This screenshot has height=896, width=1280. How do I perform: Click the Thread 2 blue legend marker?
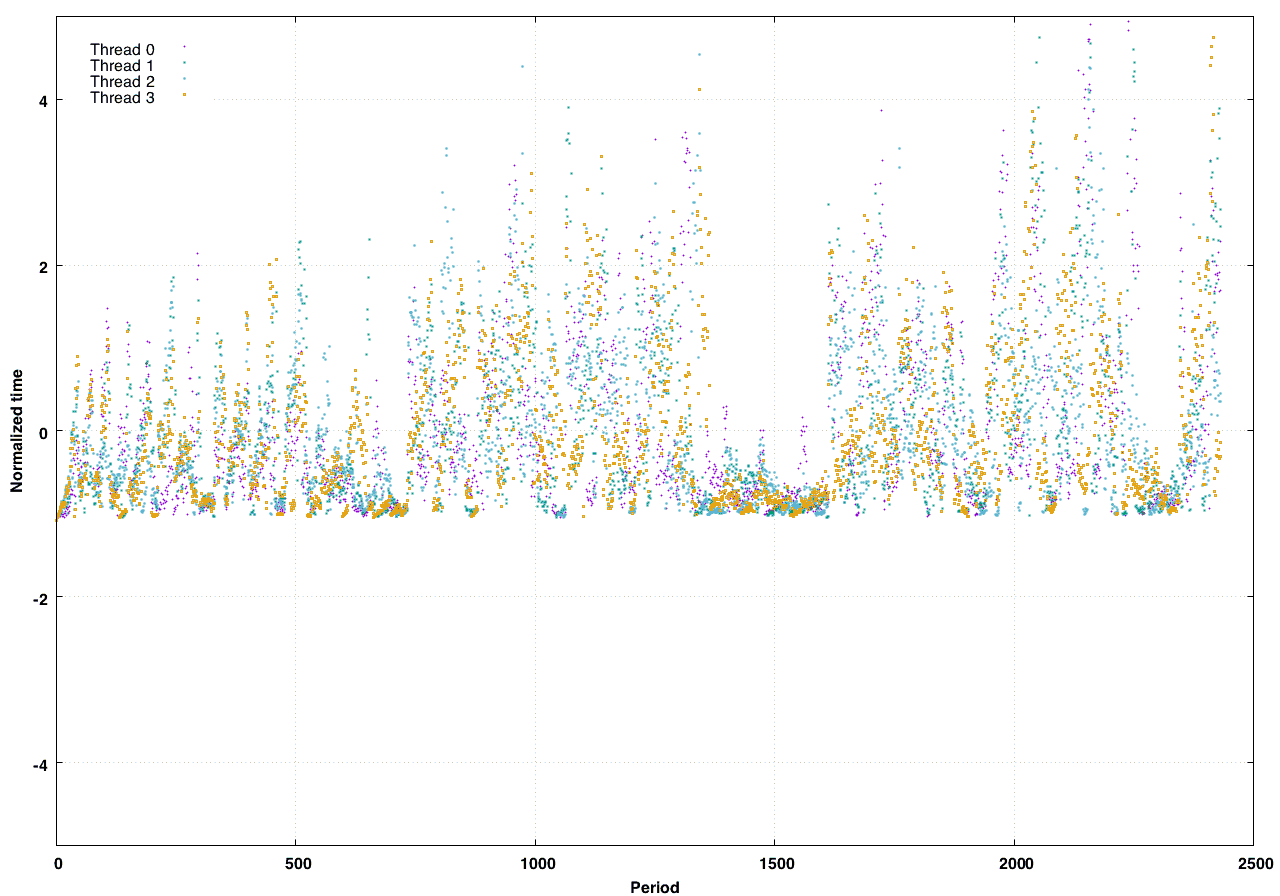click(x=185, y=79)
